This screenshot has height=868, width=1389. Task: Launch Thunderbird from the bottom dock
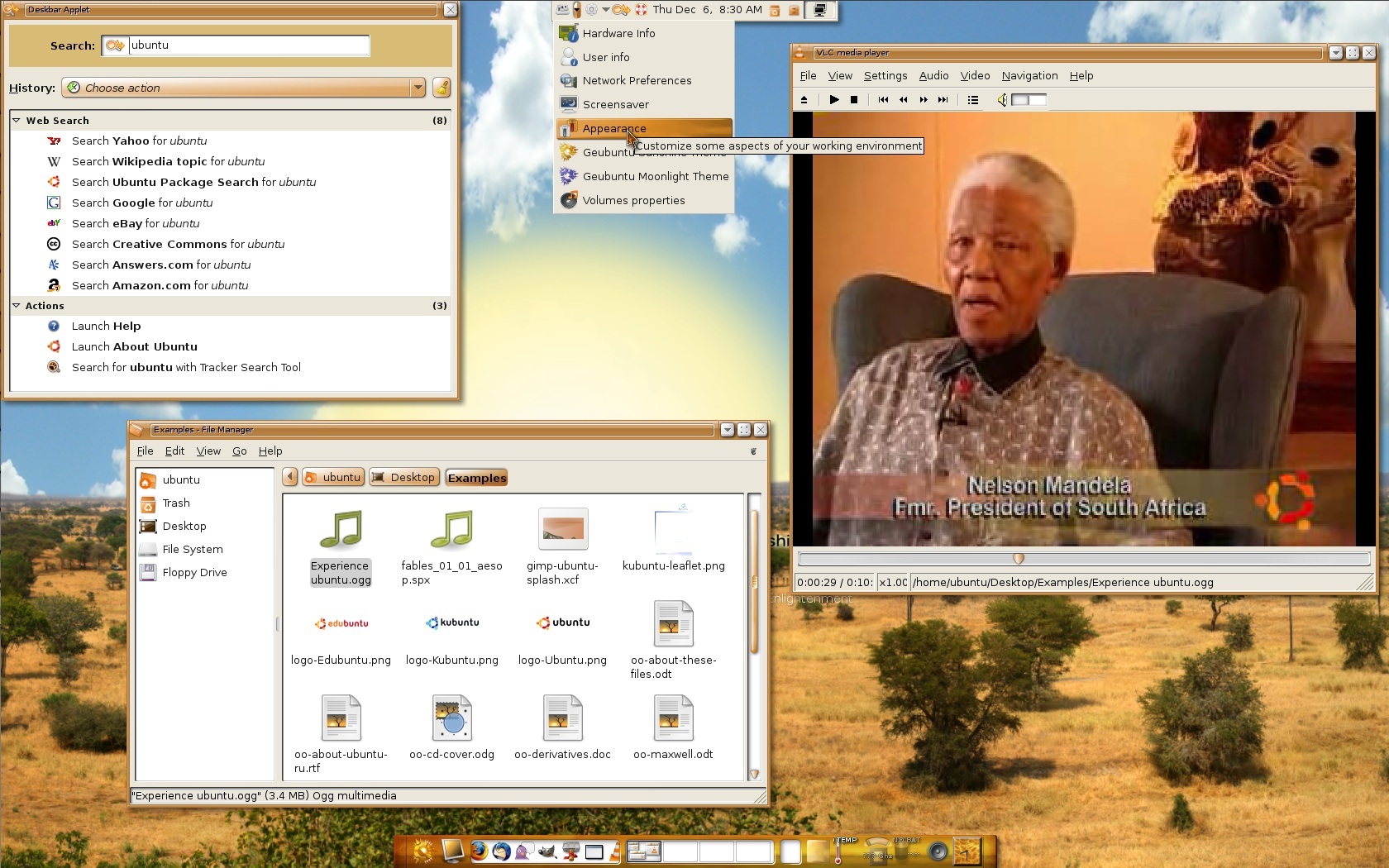pos(501,851)
